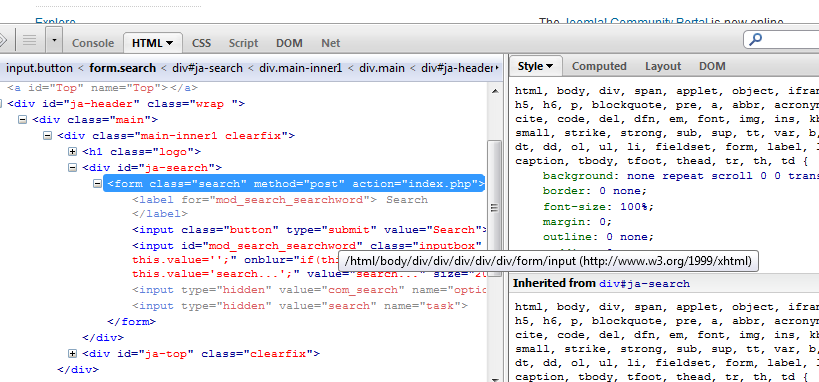Select div.main-inner1 in the breadcrumb path
This screenshot has width=819, height=382.
(300, 68)
